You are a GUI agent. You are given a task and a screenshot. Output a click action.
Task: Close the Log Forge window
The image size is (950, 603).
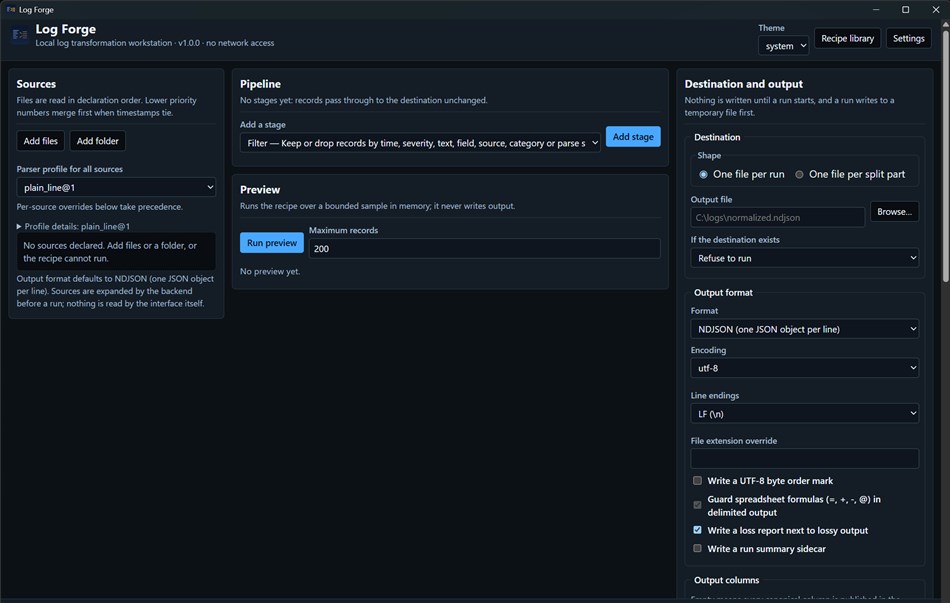point(935,10)
